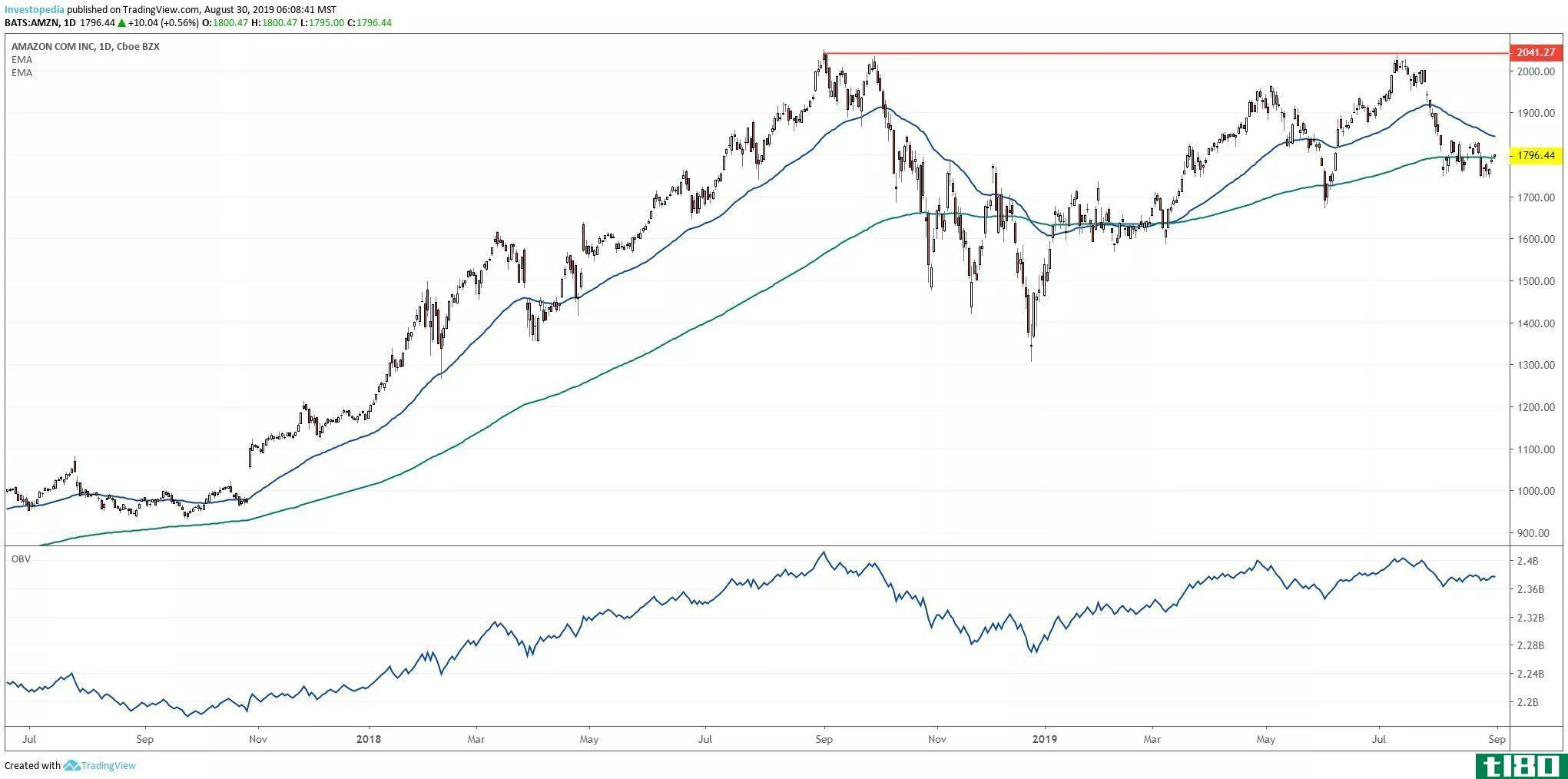Click the 2.24B OBV axis label
The height and width of the screenshot is (779, 1568).
[x=1530, y=674]
